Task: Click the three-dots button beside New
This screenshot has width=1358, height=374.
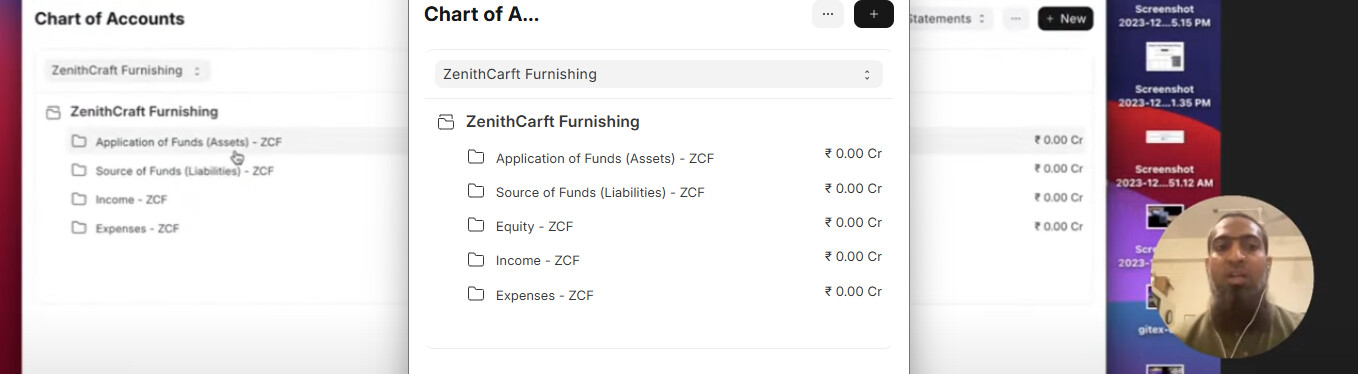Action: click(1016, 18)
